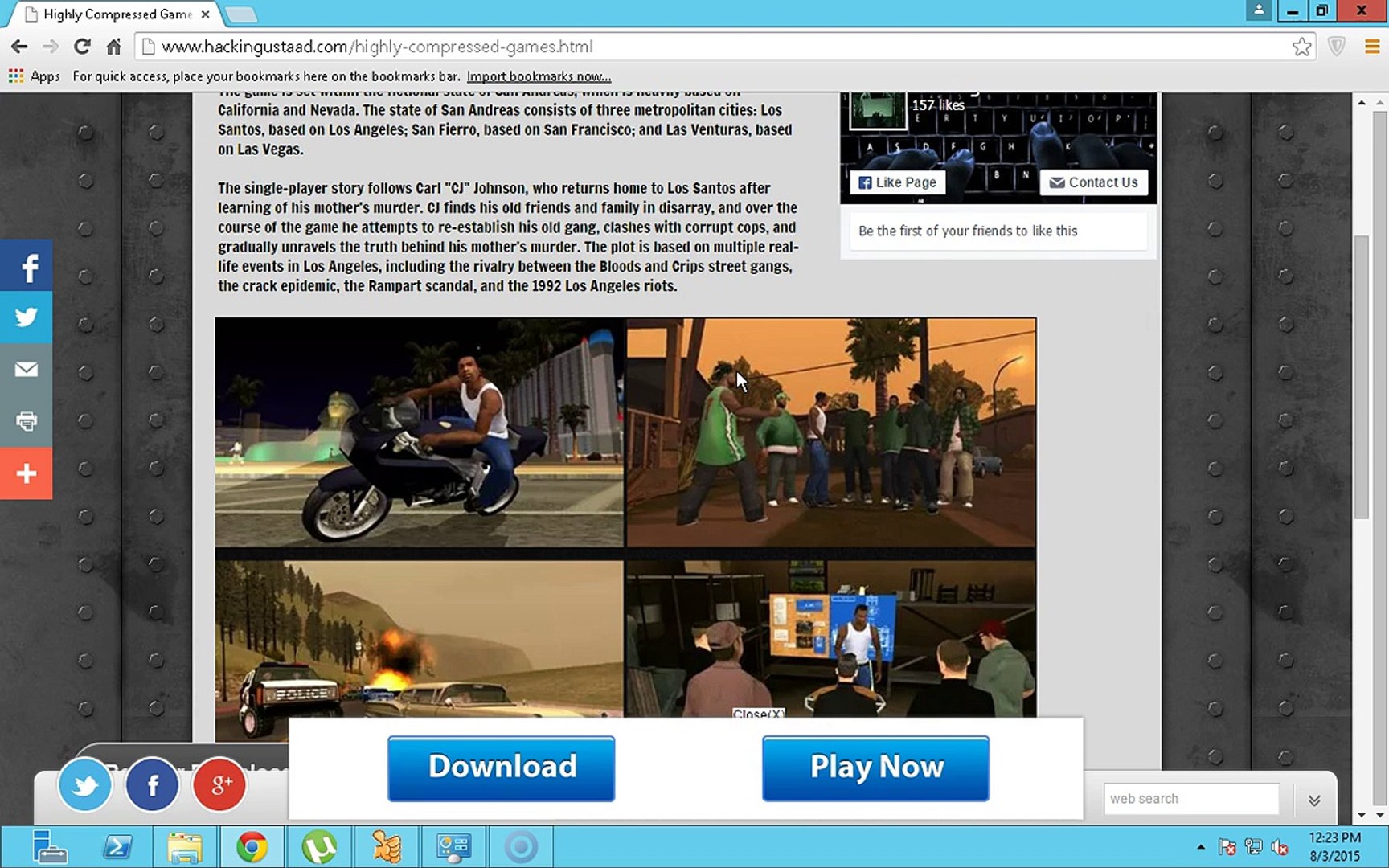The image size is (1389, 868).
Task: Bookmark this page with star icon
Action: point(1301,47)
